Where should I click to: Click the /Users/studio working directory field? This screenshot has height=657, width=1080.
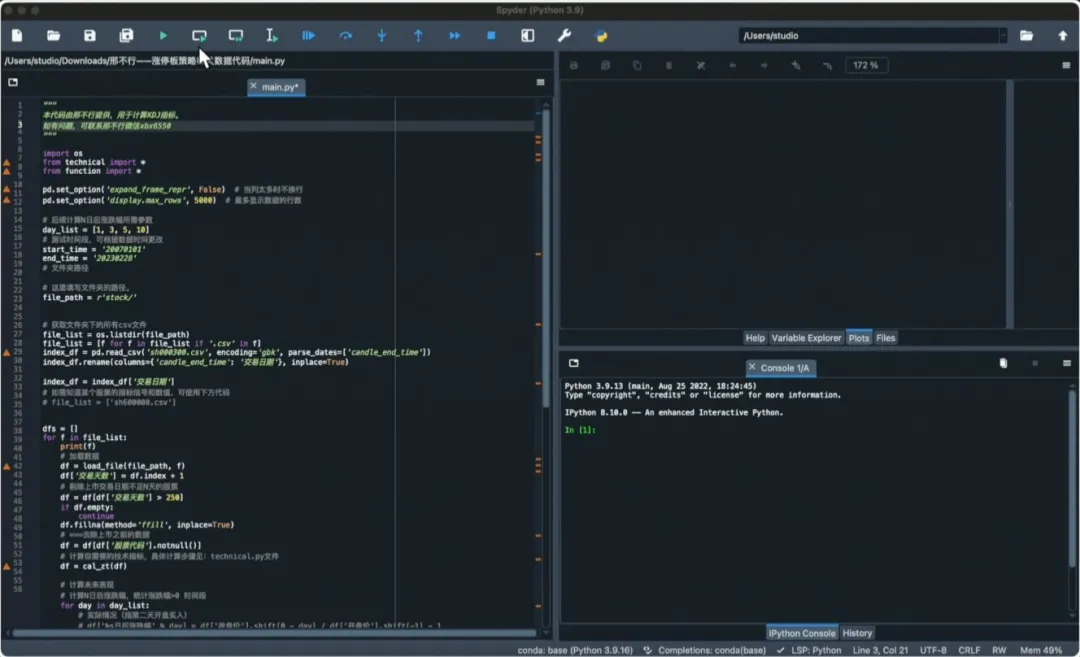868,36
